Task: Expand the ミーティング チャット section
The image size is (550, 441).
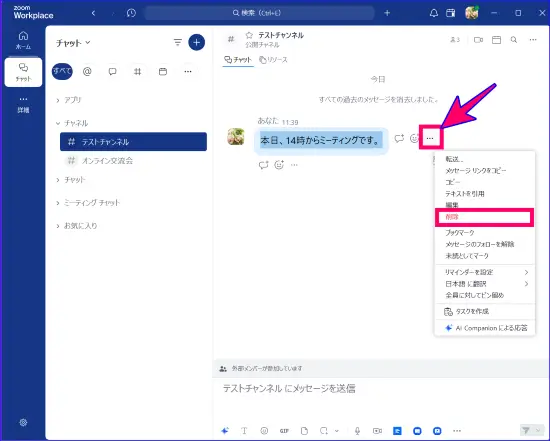Action: [x=88, y=203]
